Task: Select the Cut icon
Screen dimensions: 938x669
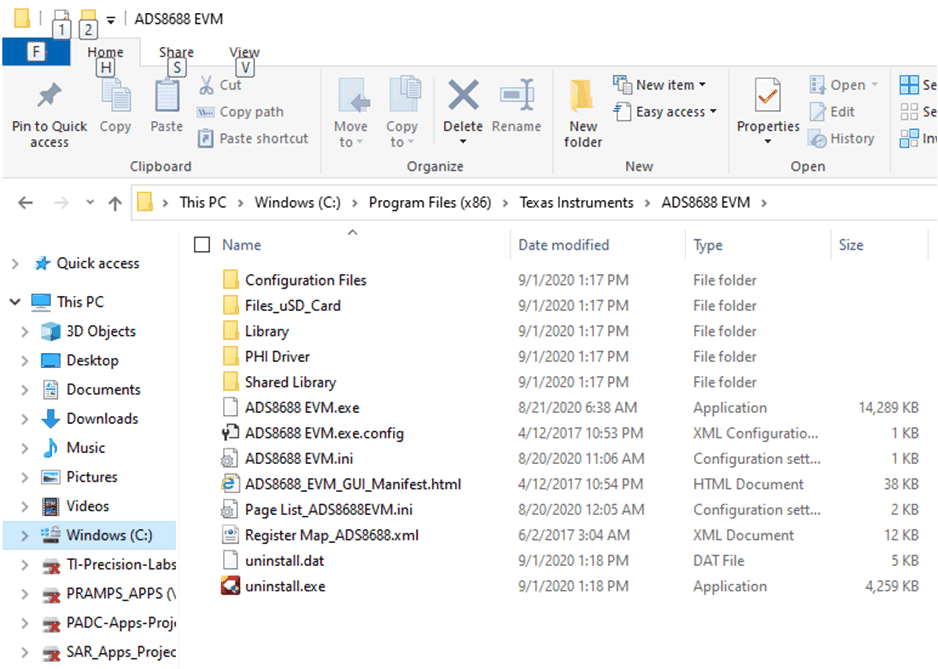Action: [x=210, y=85]
